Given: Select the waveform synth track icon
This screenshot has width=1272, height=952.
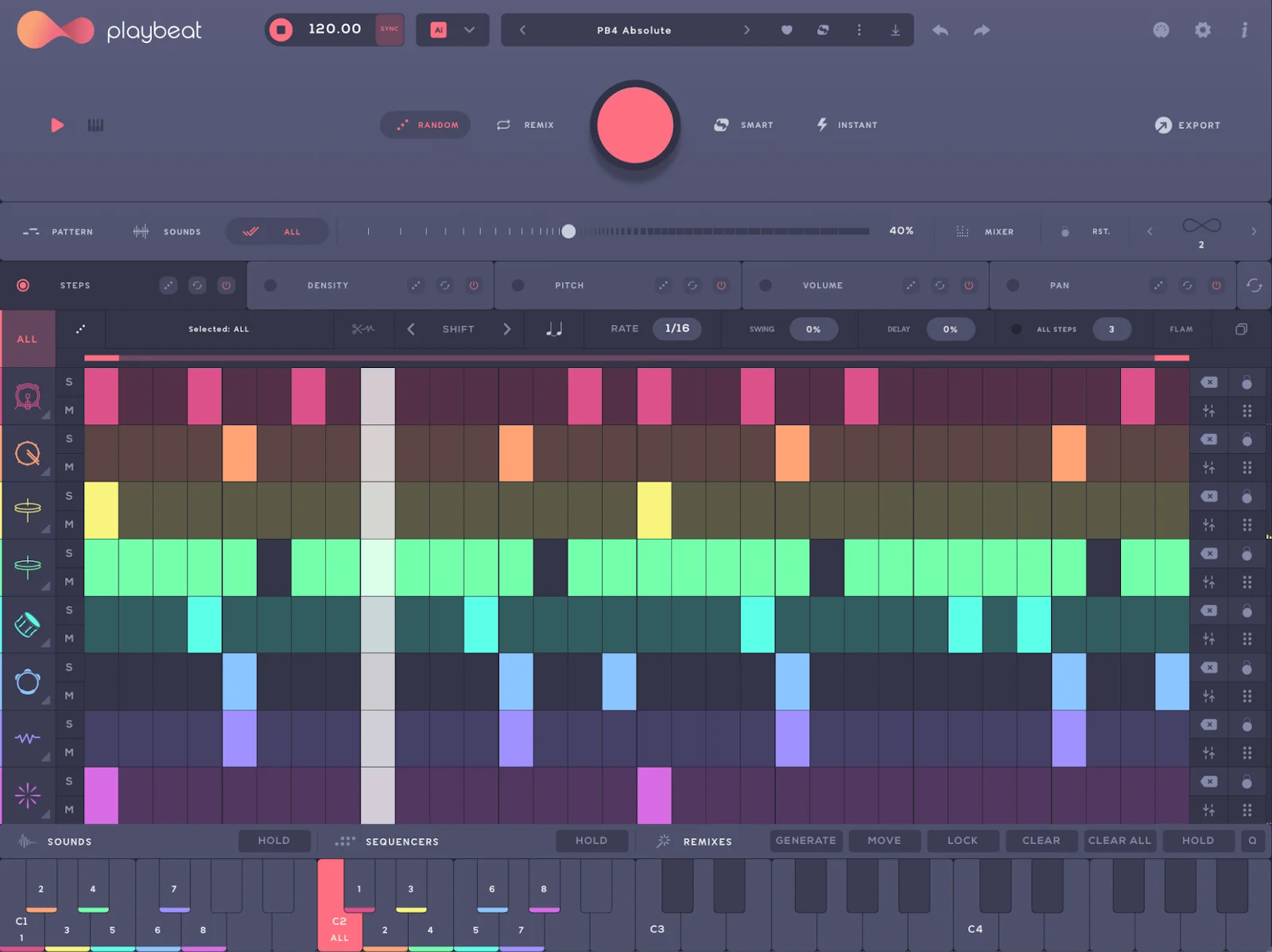Looking at the screenshot, I should click(x=28, y=739).
